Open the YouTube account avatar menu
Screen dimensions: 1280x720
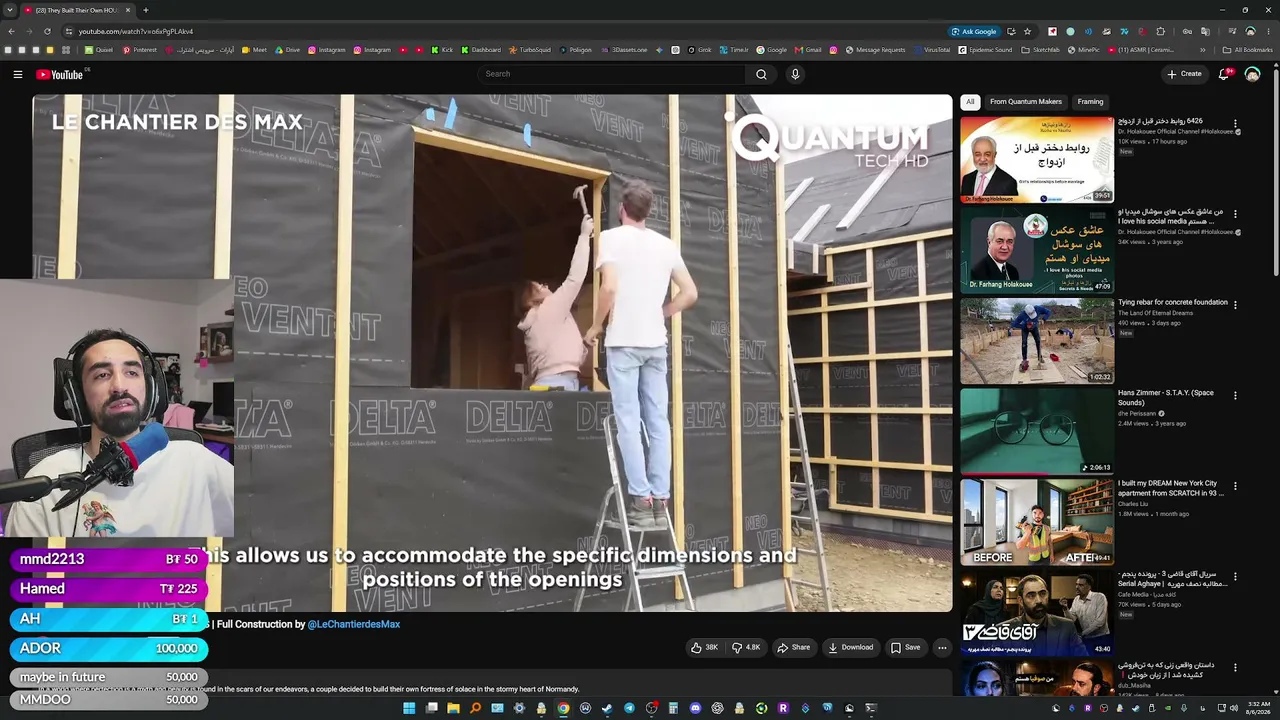[x=1252, y=74]
